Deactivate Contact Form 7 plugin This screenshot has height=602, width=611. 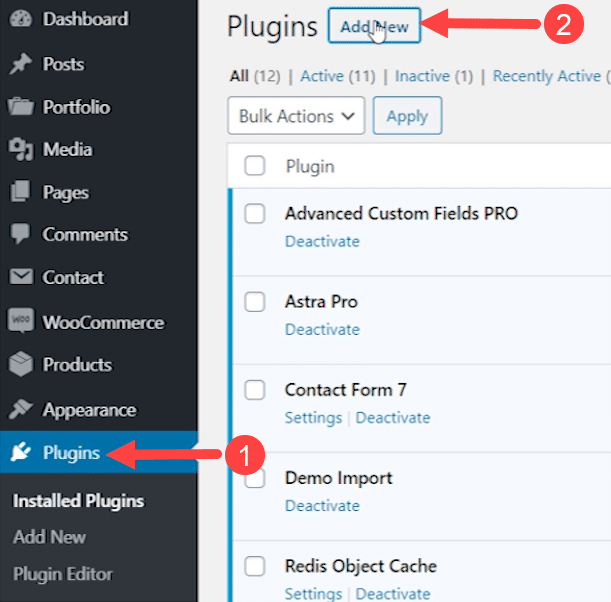[x=393, y=418]
